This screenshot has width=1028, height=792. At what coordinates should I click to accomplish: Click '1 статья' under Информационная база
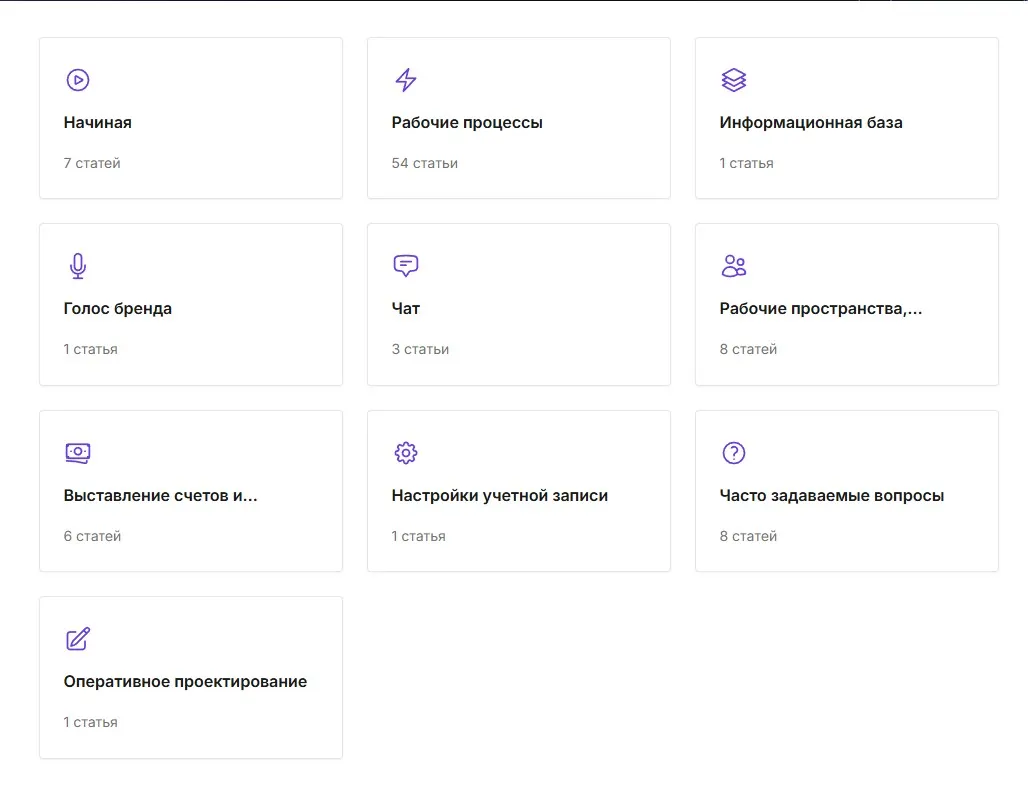pos(746,163)
